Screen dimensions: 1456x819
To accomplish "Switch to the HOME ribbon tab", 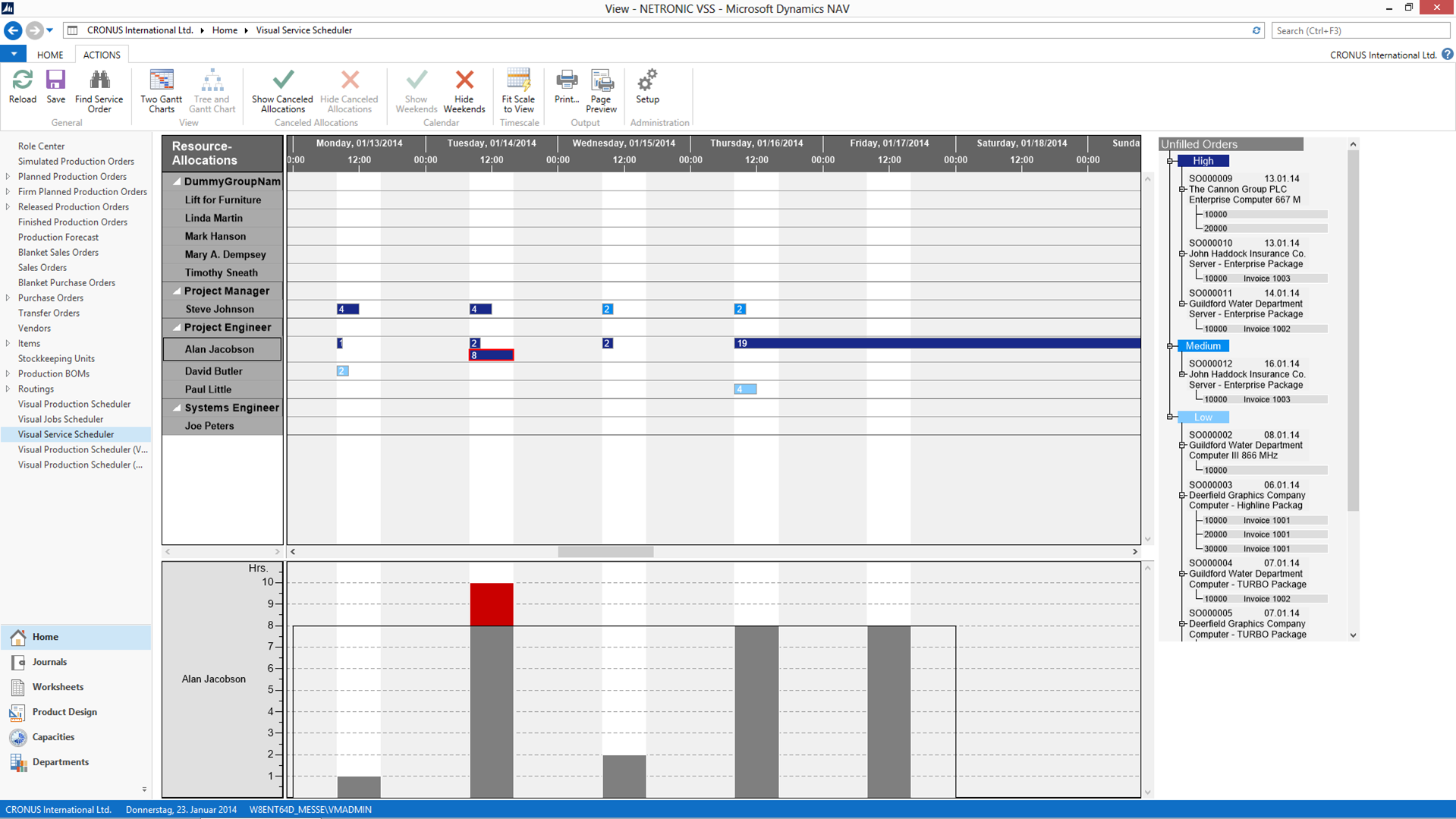I will [50, 55].
